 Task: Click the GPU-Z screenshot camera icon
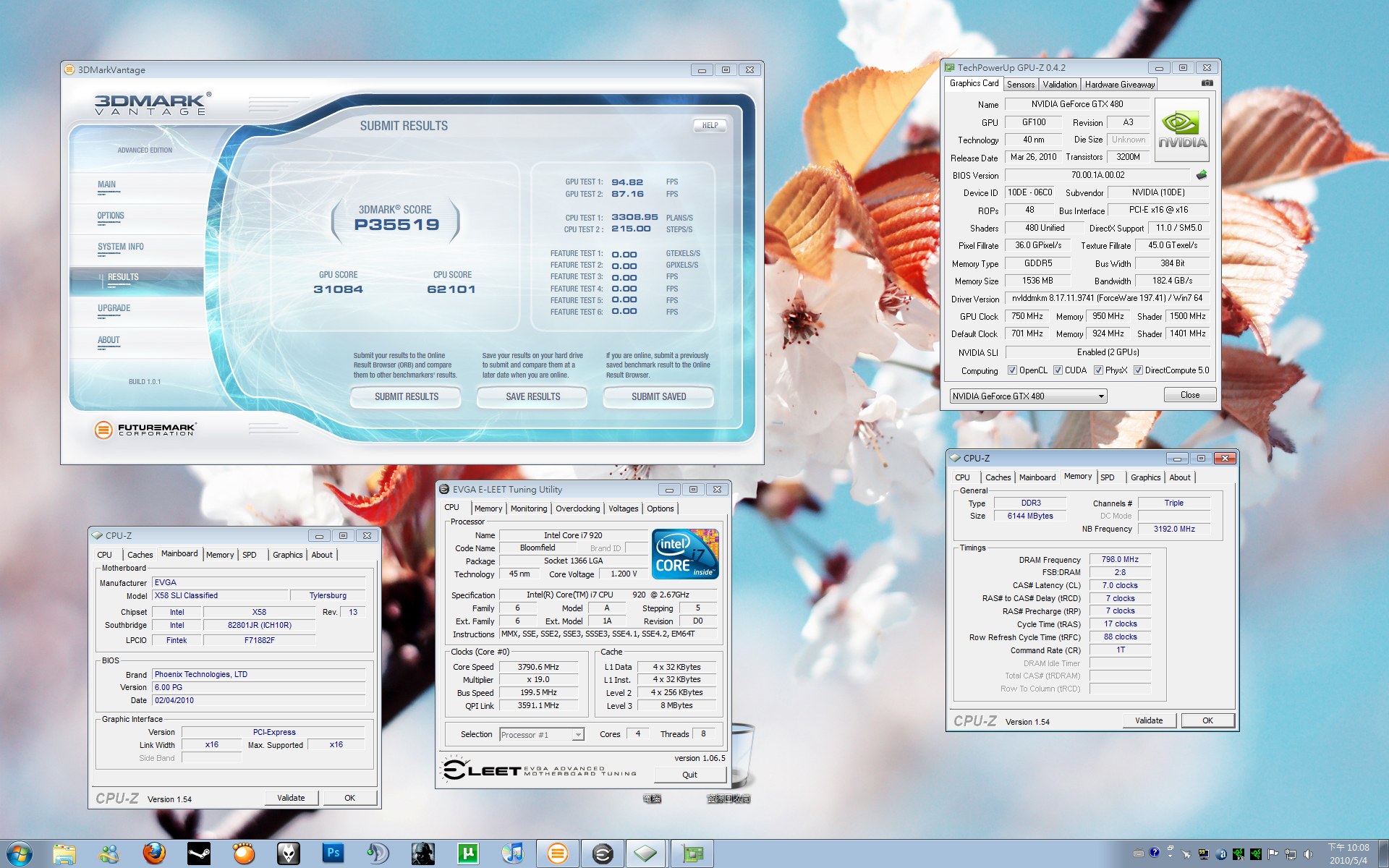point(1207,83)
